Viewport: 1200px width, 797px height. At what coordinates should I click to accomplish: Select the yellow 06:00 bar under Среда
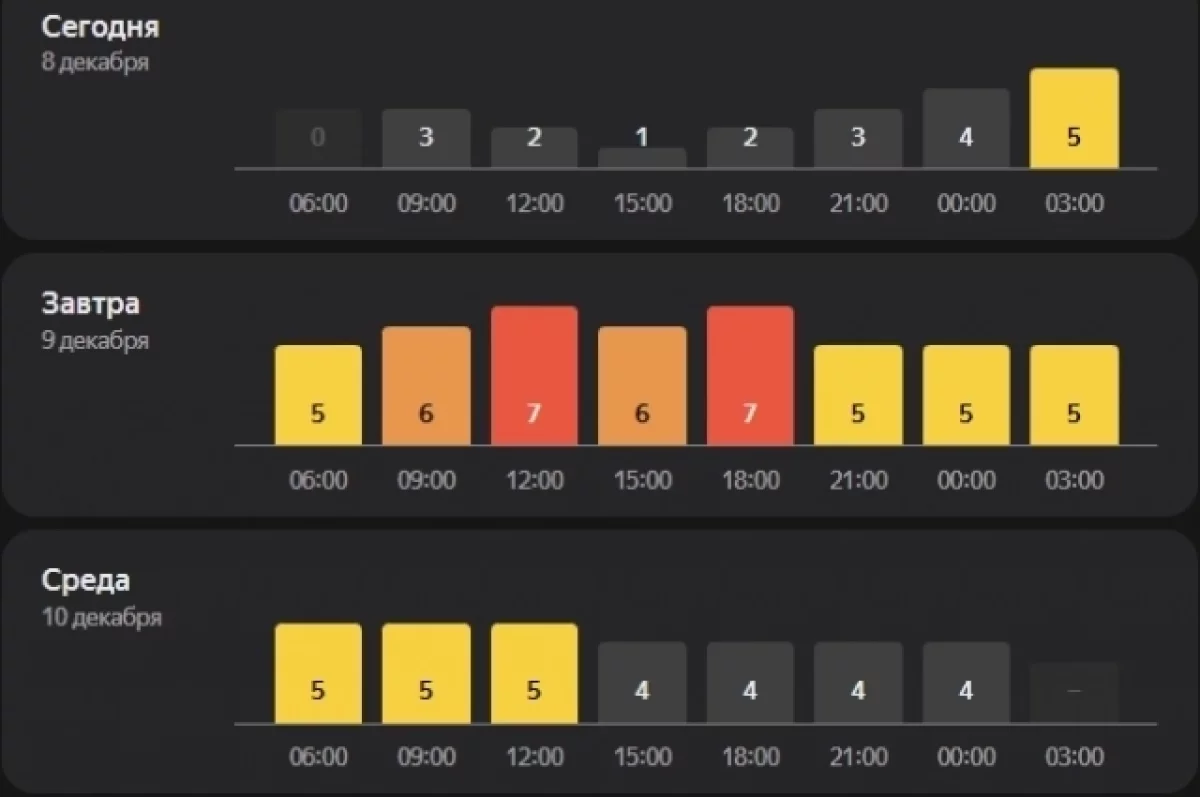tap(318, 673)
